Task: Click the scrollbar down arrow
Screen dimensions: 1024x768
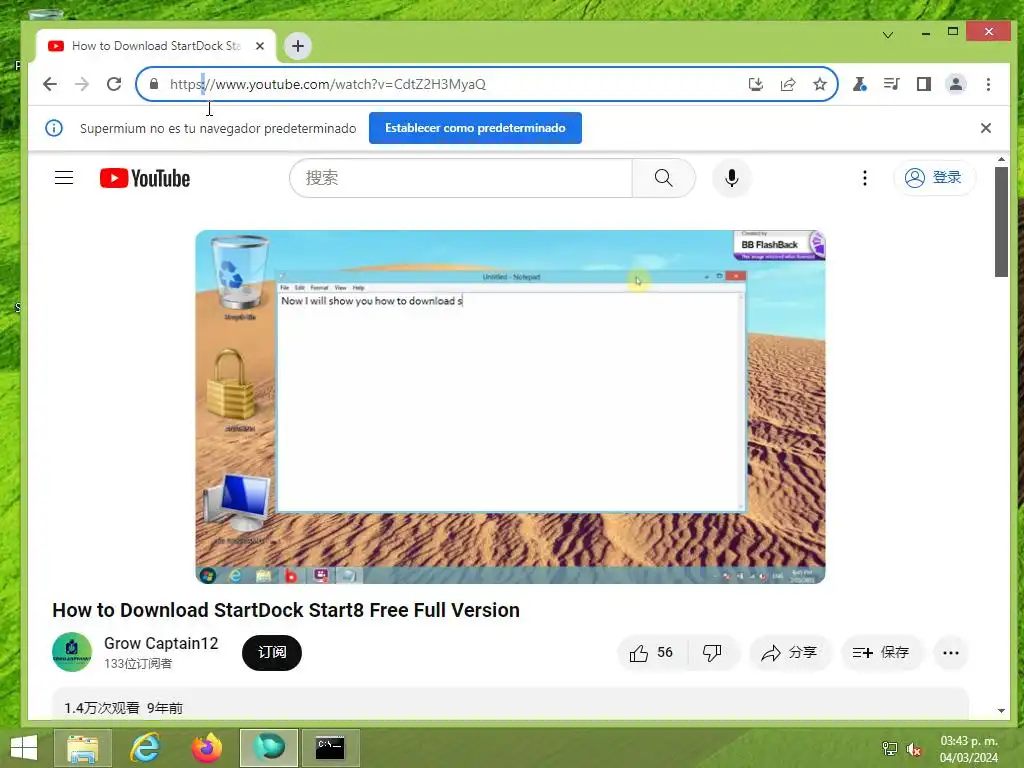Action: (1001, 711)
